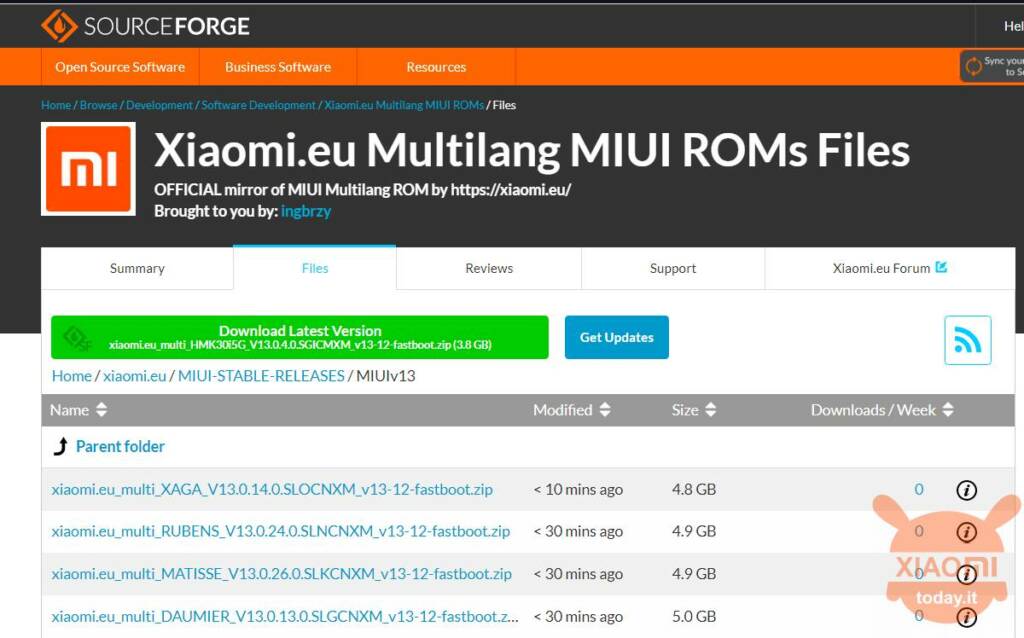Switch to the Files tab
Screen dimensions: 1024x638
tap(315, 268)
